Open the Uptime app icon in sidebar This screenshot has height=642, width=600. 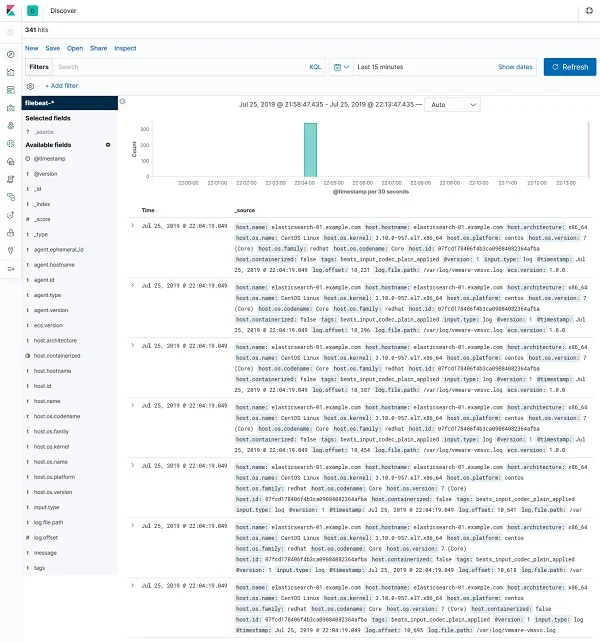point(11,215)
